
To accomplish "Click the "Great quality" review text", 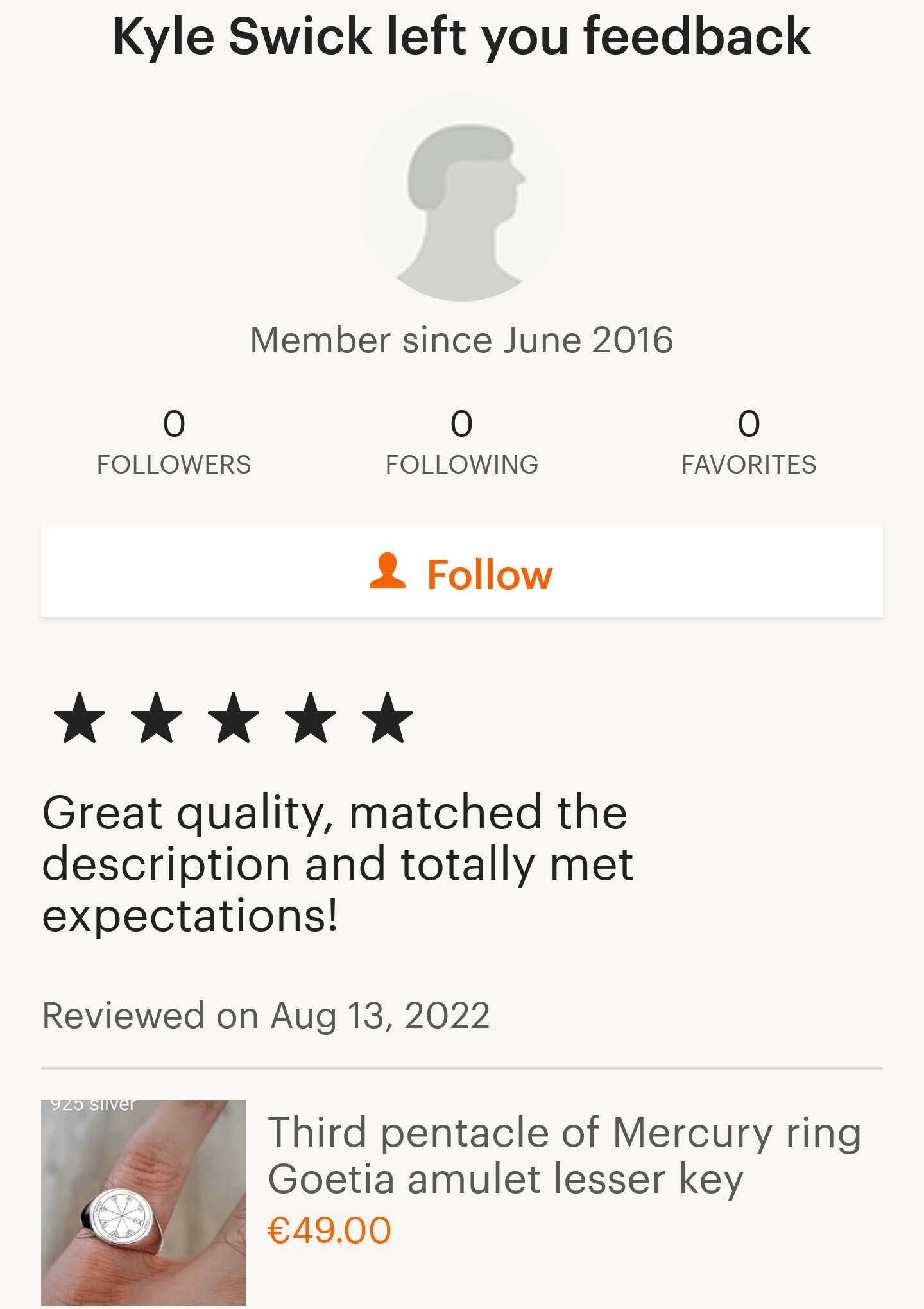I will click(x=338, y=864).
